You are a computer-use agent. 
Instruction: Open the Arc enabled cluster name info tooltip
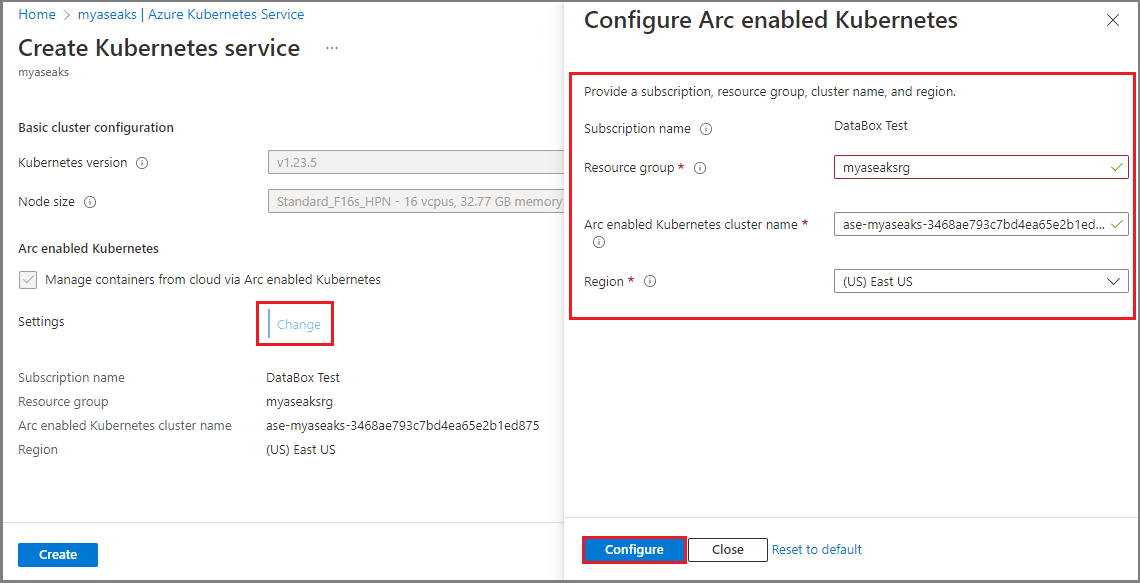(x=599, y=241)
